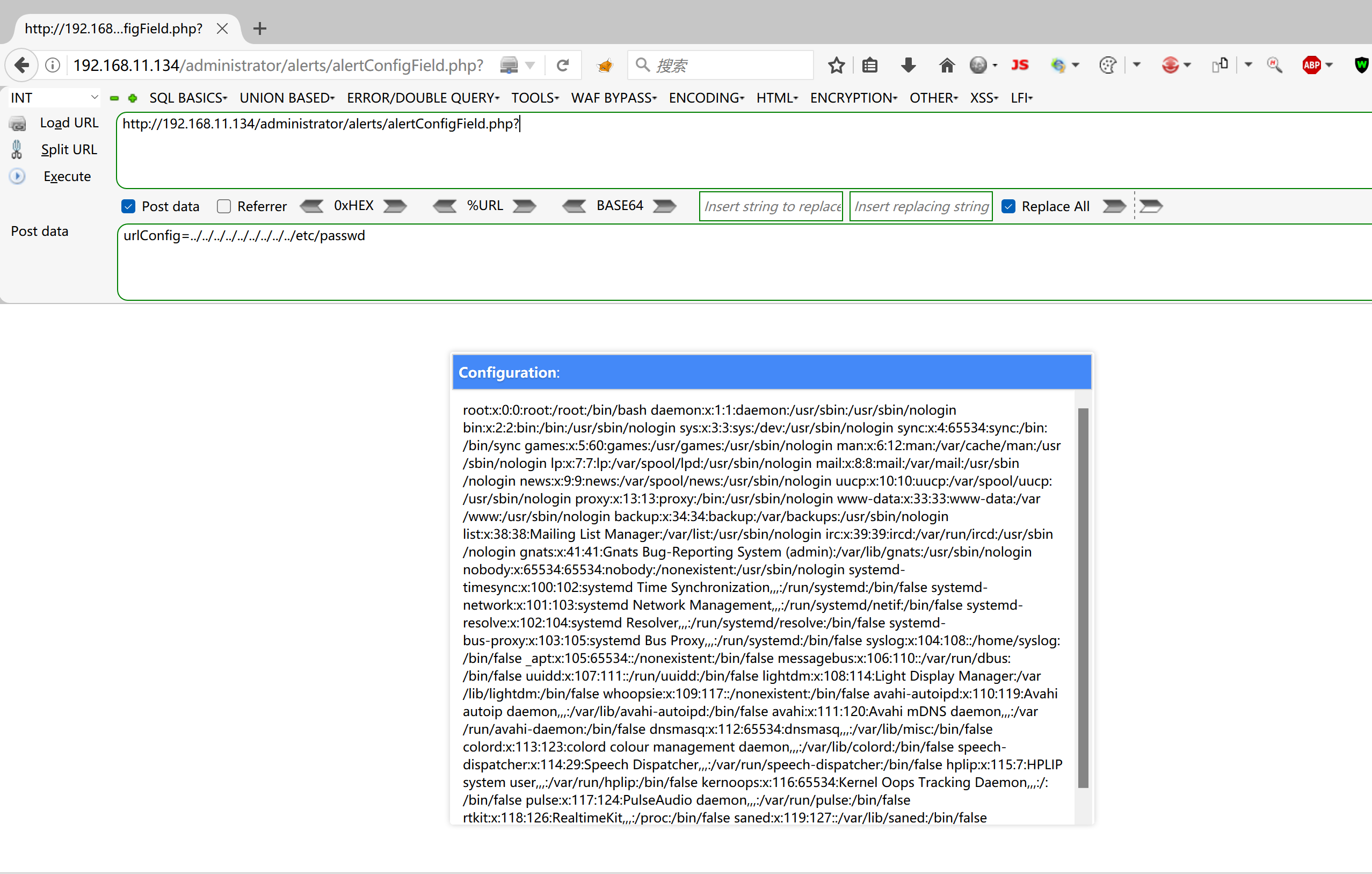
Task: Open the downloads arrow icon
Action: [908, 65]
